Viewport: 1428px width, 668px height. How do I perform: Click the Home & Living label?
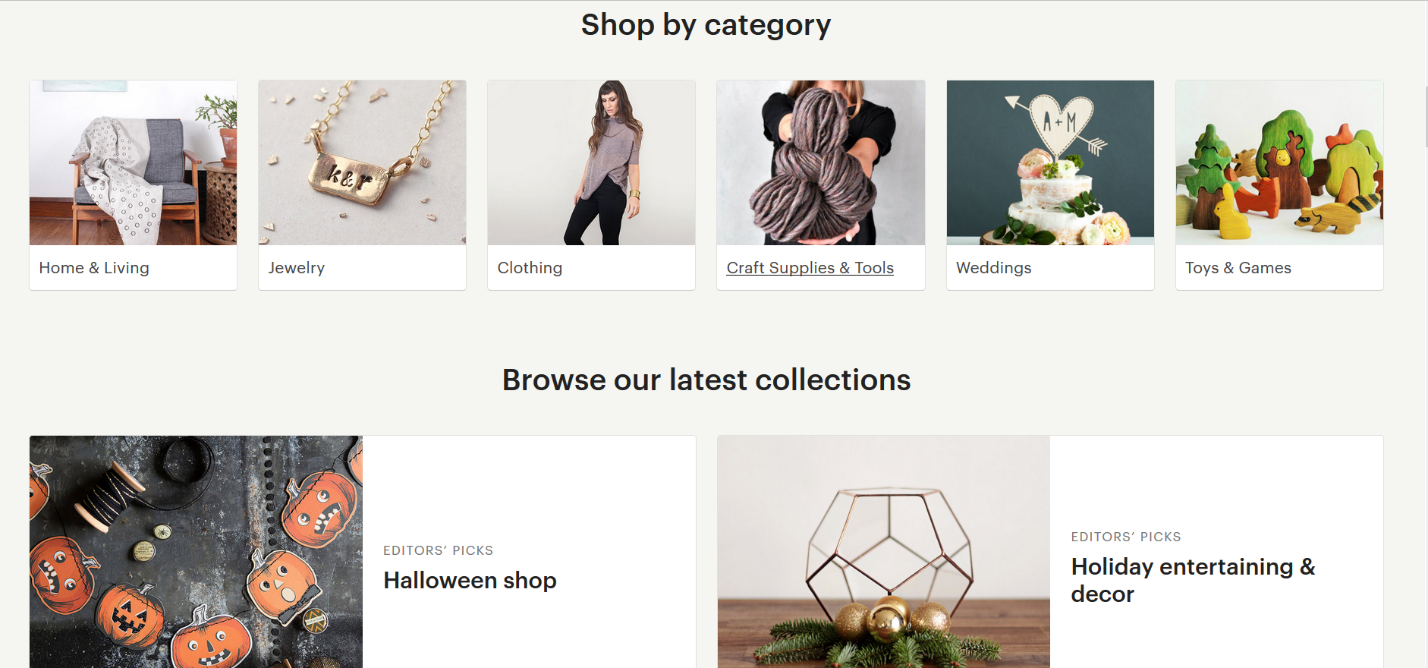click(x=94, y=268)
